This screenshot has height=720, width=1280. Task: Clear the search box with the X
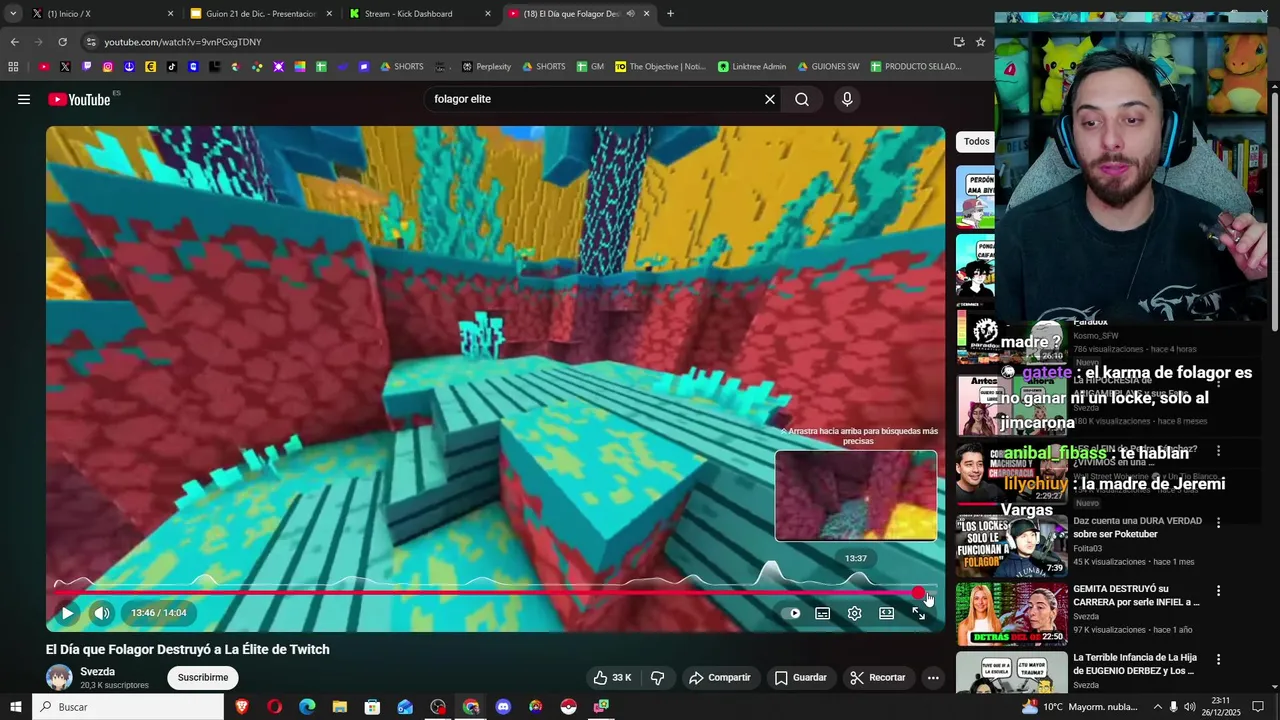pos(770,99)
